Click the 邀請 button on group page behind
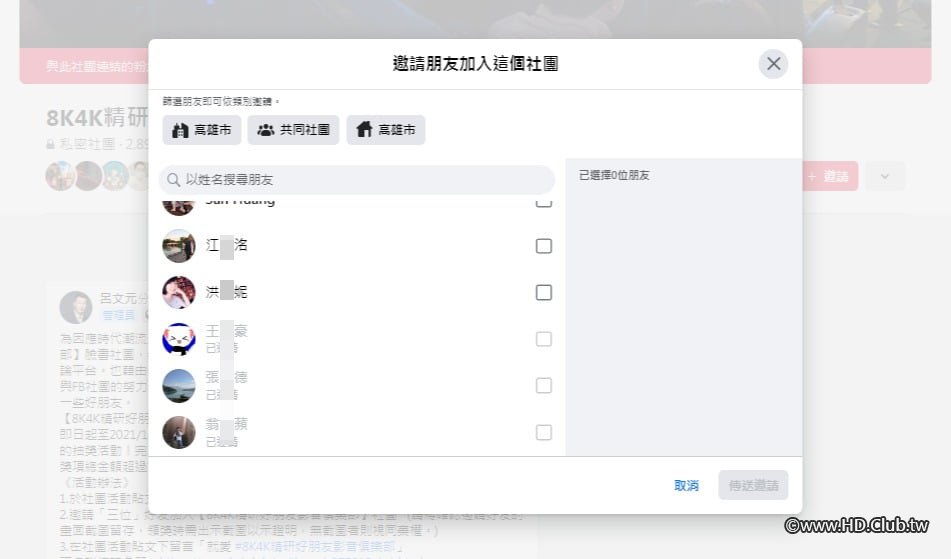 pos(830,176)
